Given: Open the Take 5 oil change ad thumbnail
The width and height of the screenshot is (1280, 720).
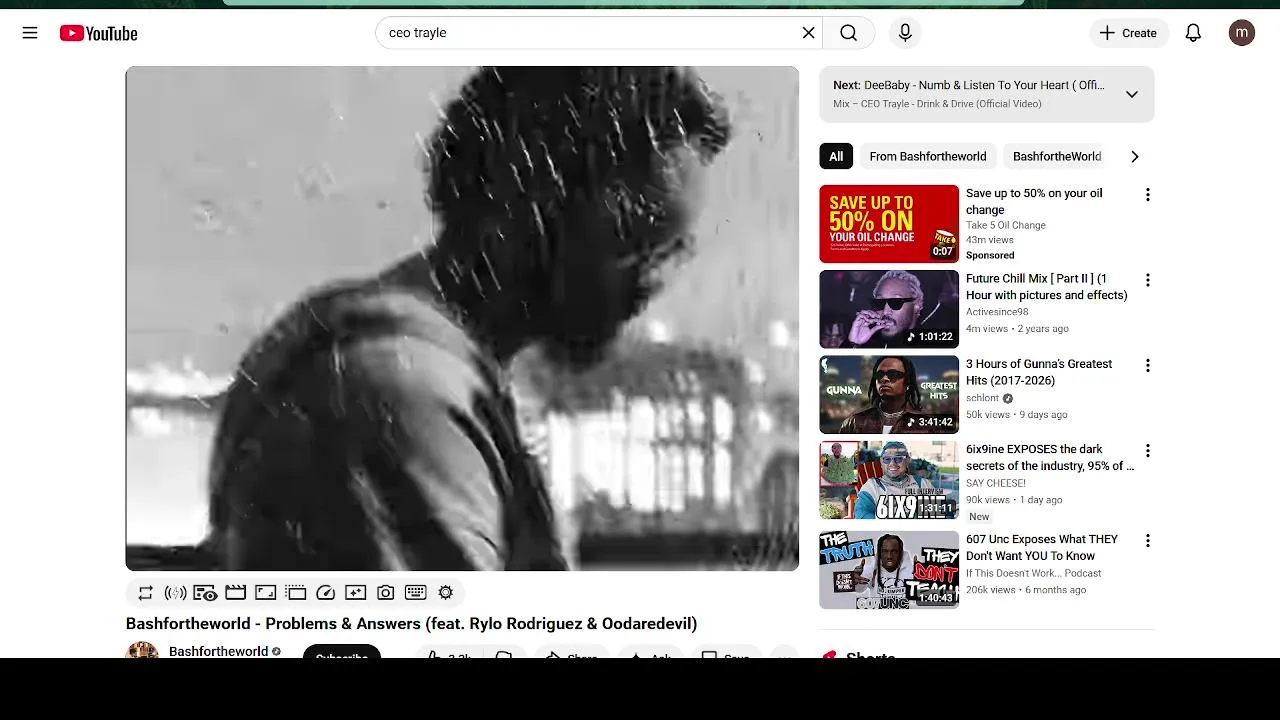Looking at the screenshot, I should (889, 224).
